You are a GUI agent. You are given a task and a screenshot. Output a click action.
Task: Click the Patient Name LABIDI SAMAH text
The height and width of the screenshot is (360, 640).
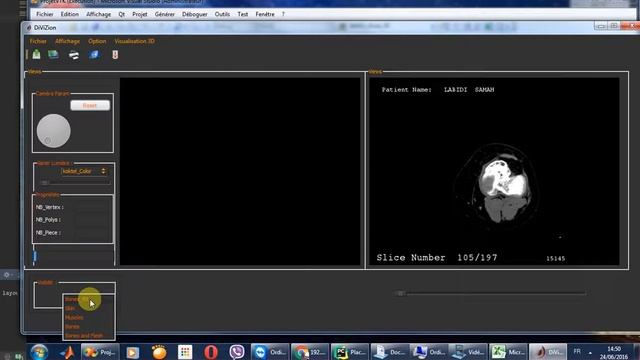click(x=438, y=90)
